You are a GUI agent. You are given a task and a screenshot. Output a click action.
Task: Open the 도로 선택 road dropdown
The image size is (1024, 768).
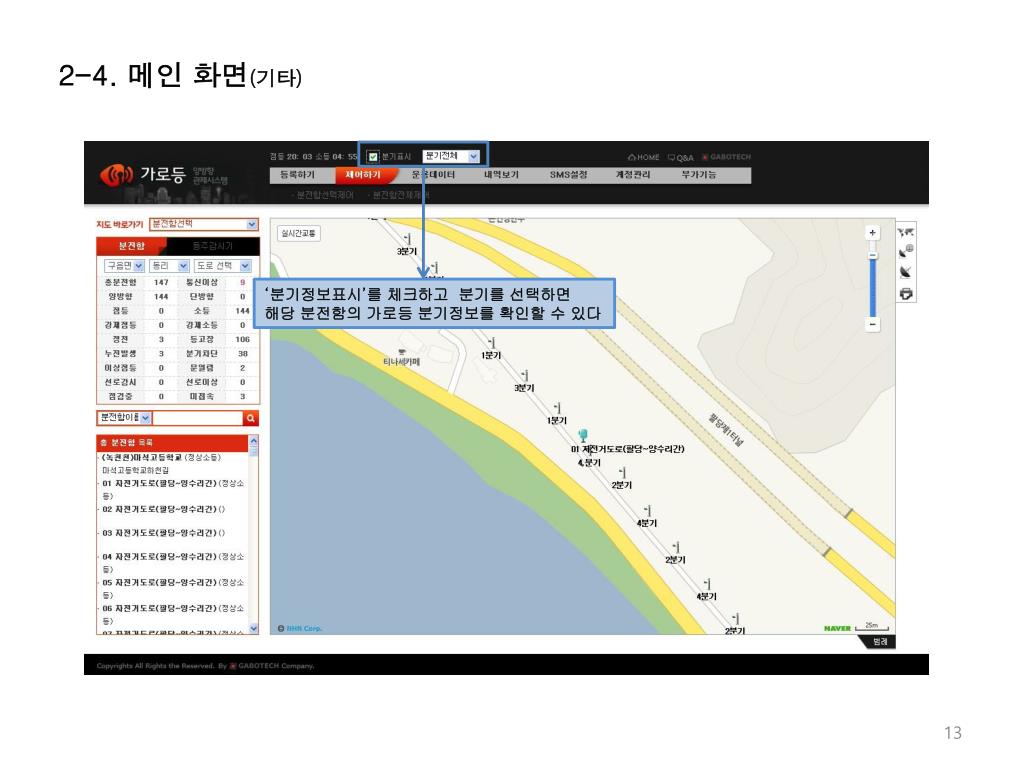[223, 266]
